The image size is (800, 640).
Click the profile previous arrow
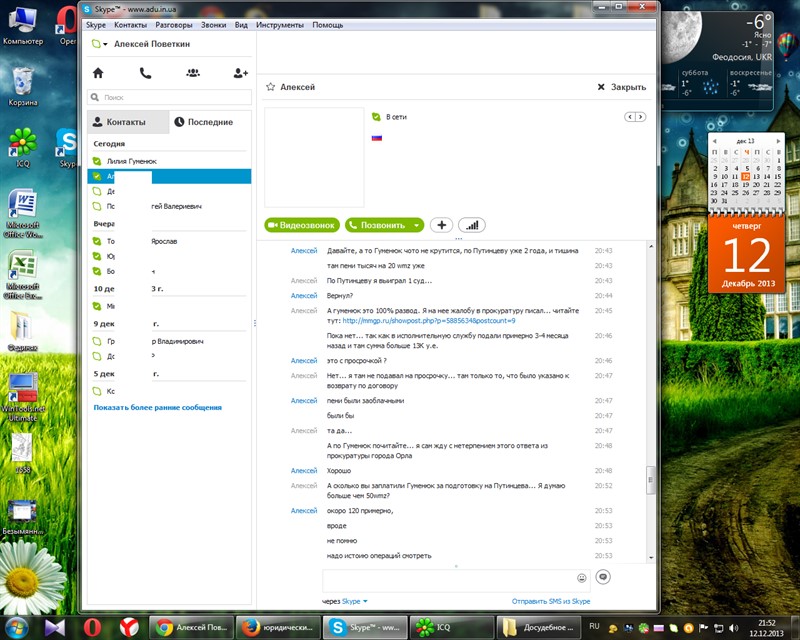pyautogui.click(x=630, y=117)
